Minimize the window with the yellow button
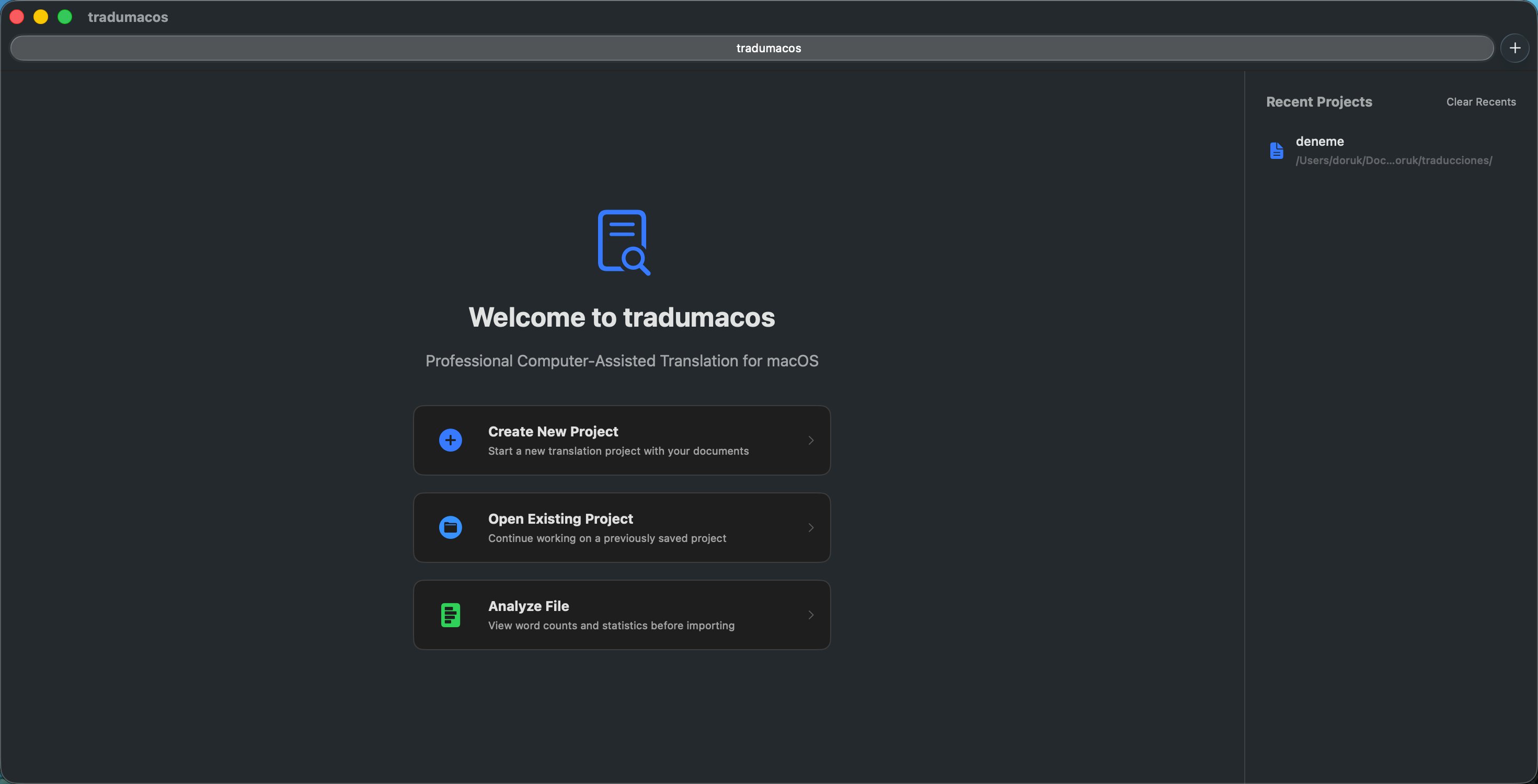1538x784 pixels. tap(41, 17)
